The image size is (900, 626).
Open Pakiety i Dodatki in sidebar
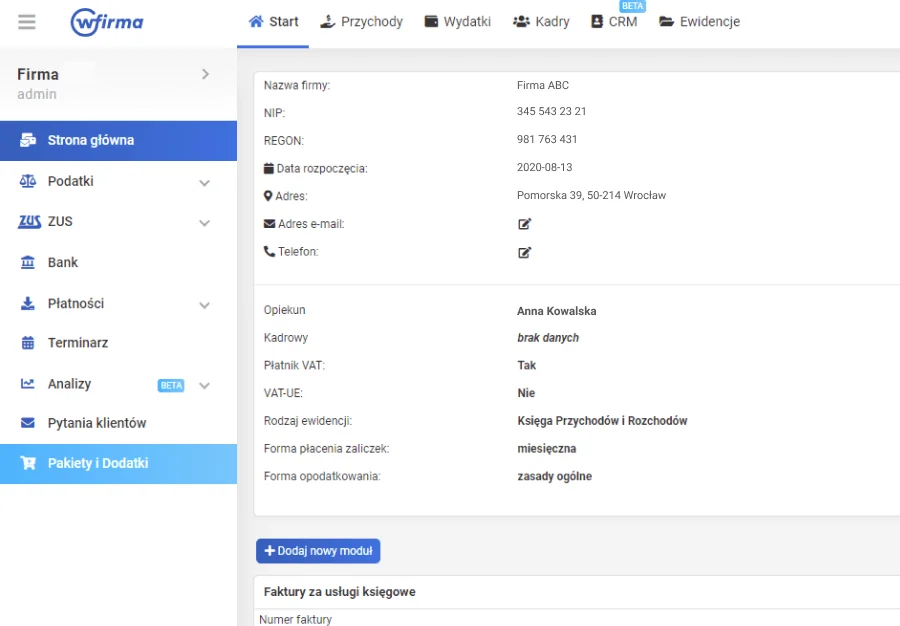click(118, 464)
